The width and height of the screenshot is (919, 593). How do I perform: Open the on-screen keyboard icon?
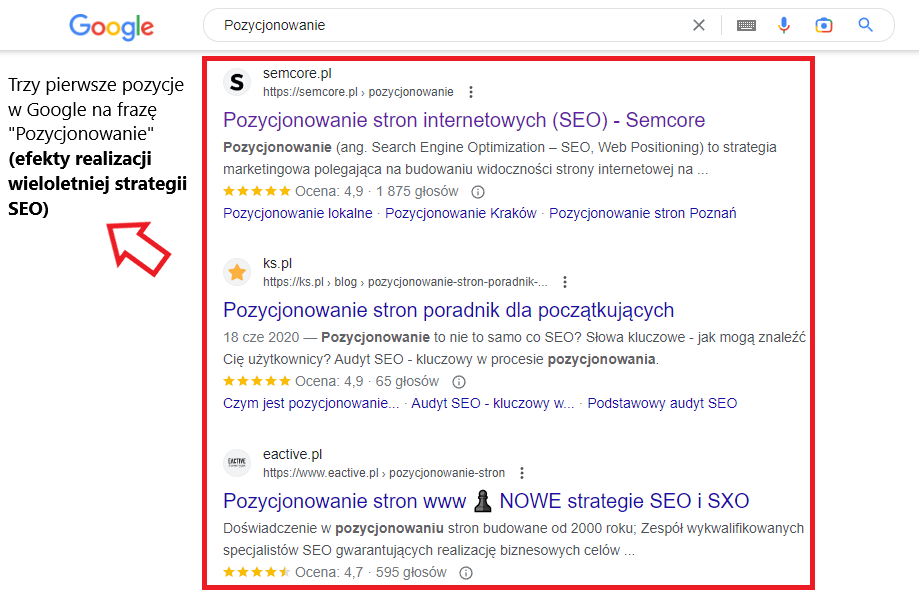point(746,25)
